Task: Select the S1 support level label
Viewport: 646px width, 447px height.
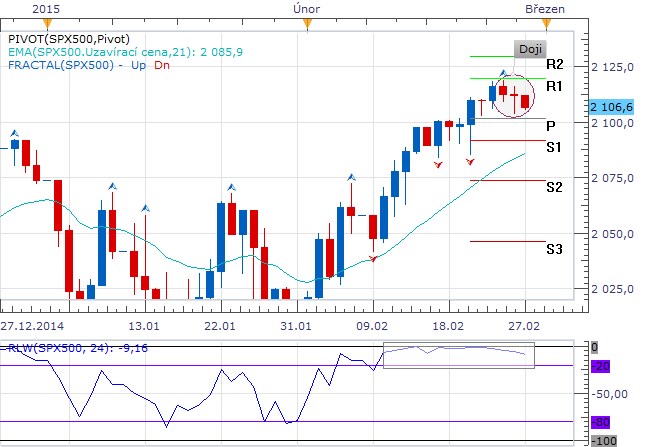Action: coord(554,147)
